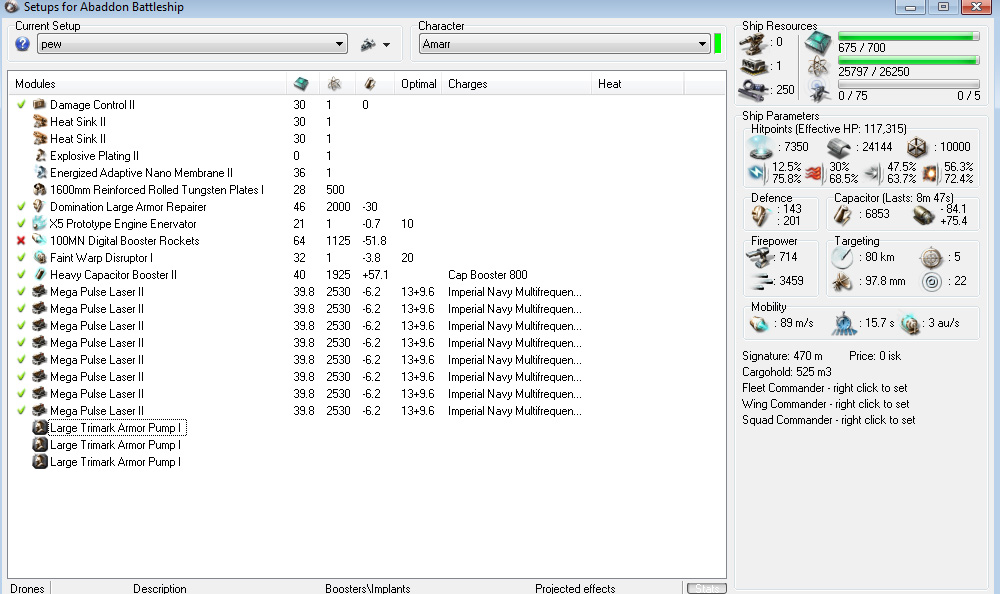Click the armor hitpoints icon showing 24144
Screen dimensions: 1000x594
(839, 148)
